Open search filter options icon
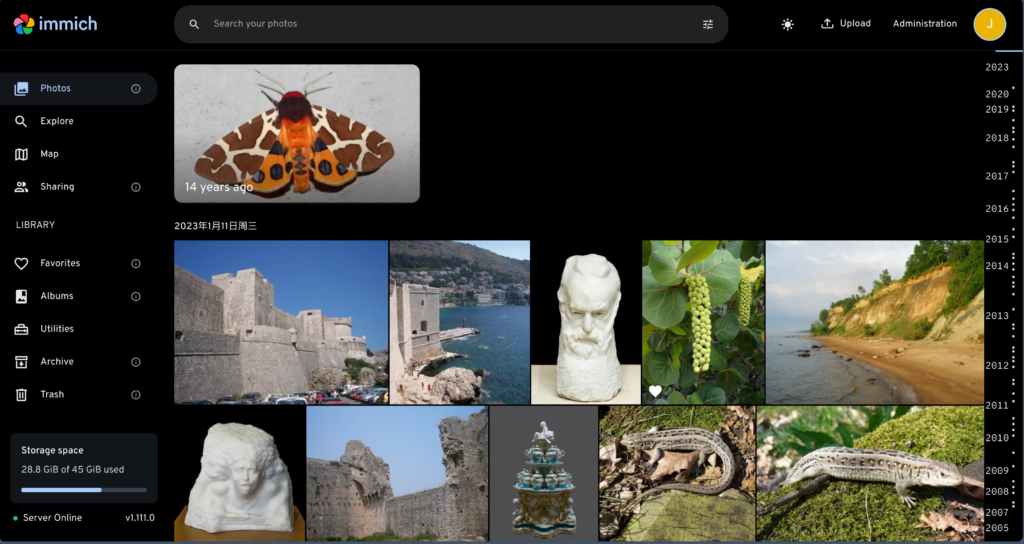This screenshot has height=544, width=1024. tap(708, 24)
